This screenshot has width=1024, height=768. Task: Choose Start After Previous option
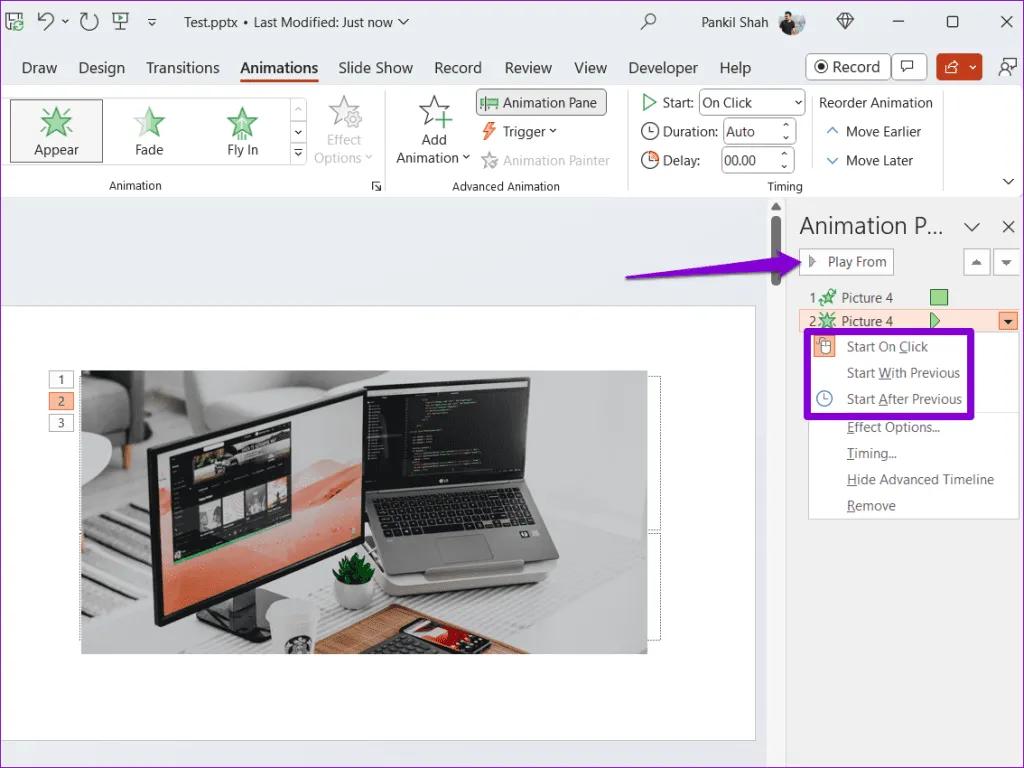point(903,399)
